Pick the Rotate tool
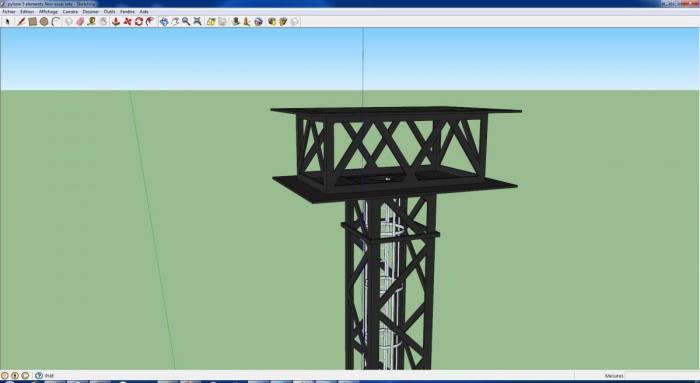This screenshot has width=700, height=383. pyautogui.click(x=138, y=21)
